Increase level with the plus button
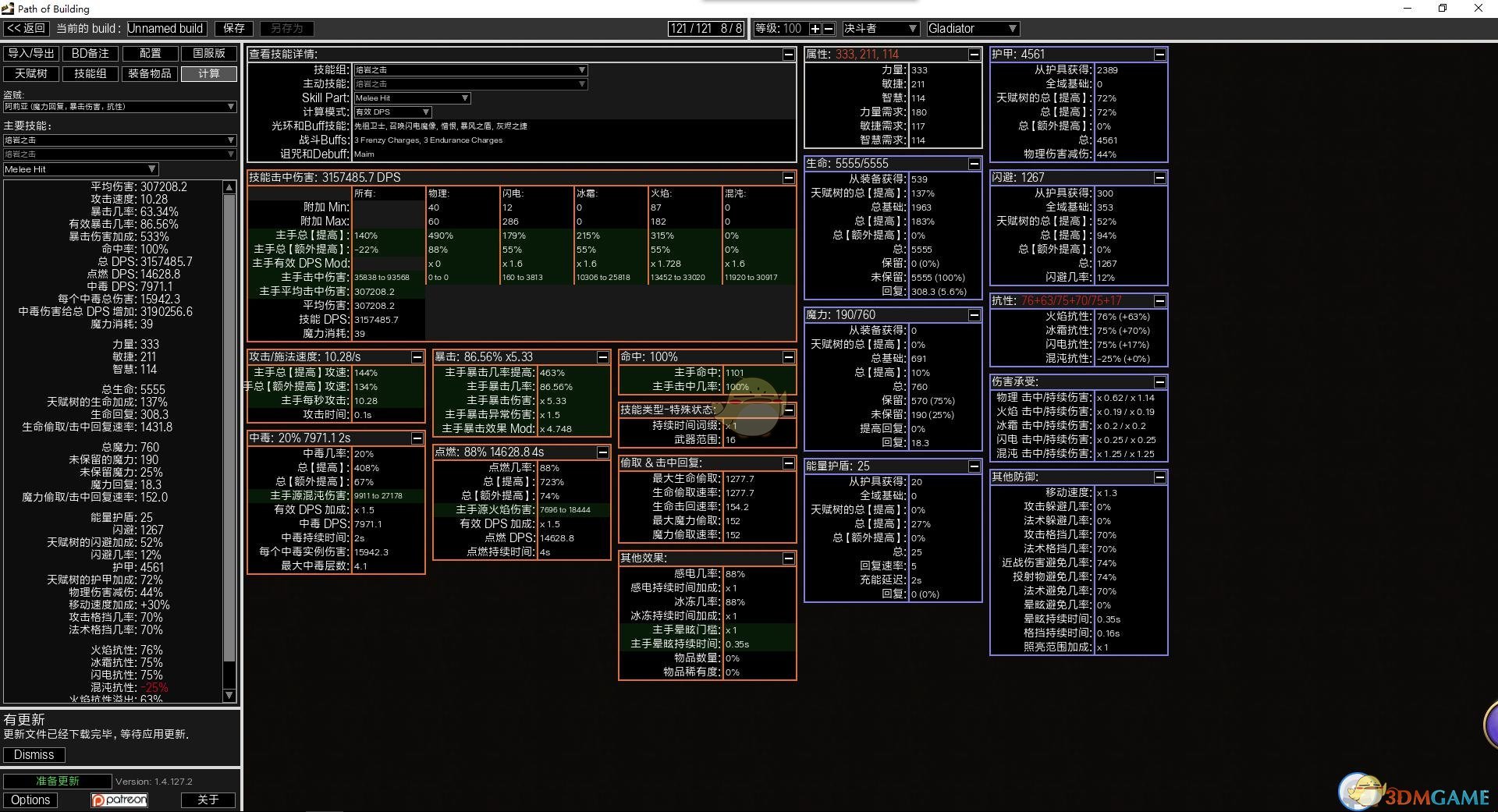1498x812 pixels. click(815, 29)
